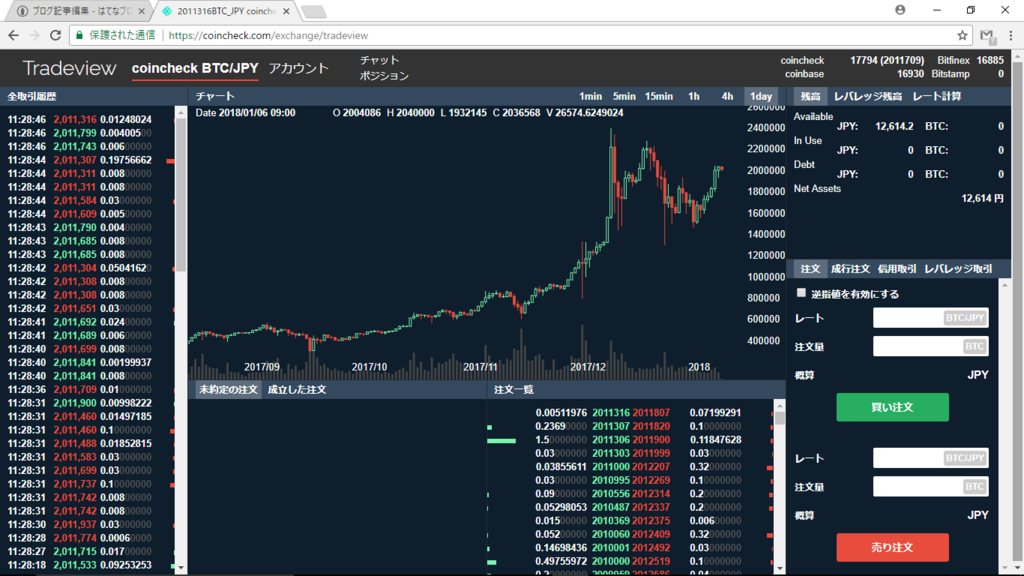Switch to レバレッジ残高 tab

(868, 96)
